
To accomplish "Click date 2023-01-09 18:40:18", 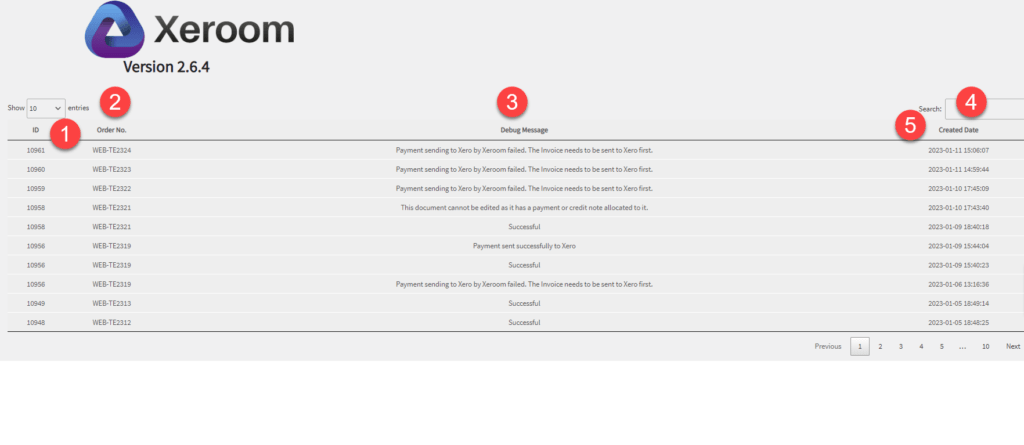I will point(959,227).
